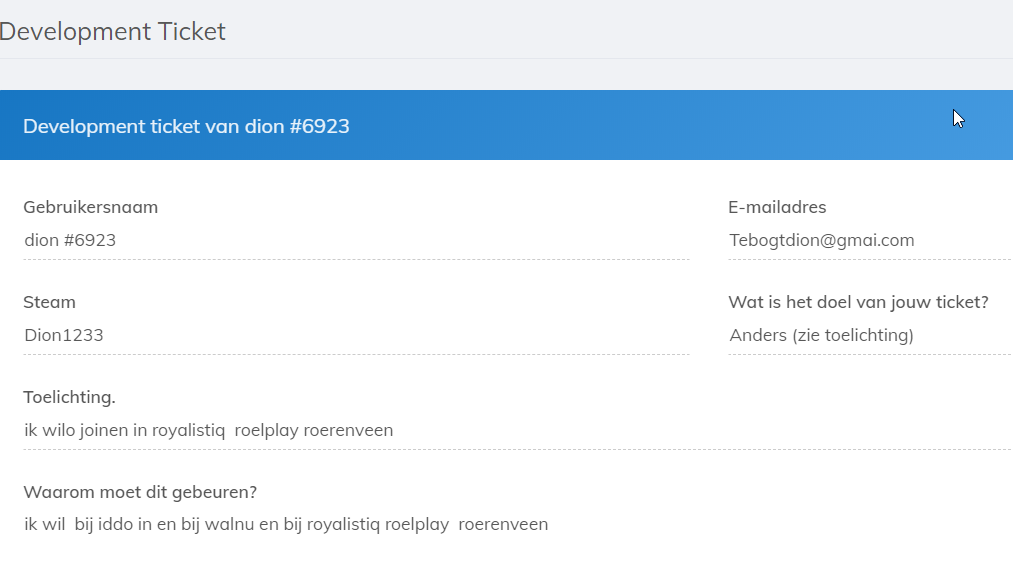Select the 'Steam' field label
Screen dimensions: 1013x584
(49, 302)
